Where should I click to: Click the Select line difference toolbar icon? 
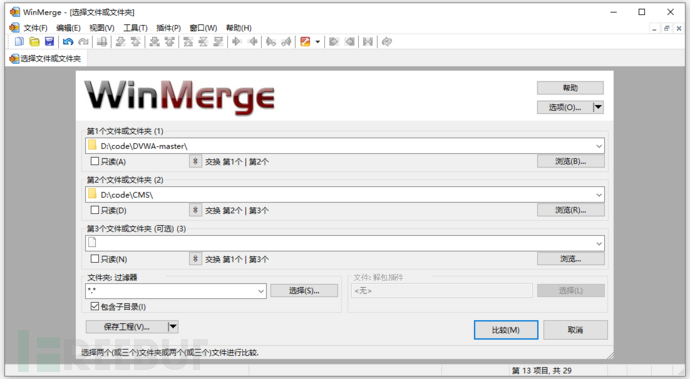[x=102, y=42]
